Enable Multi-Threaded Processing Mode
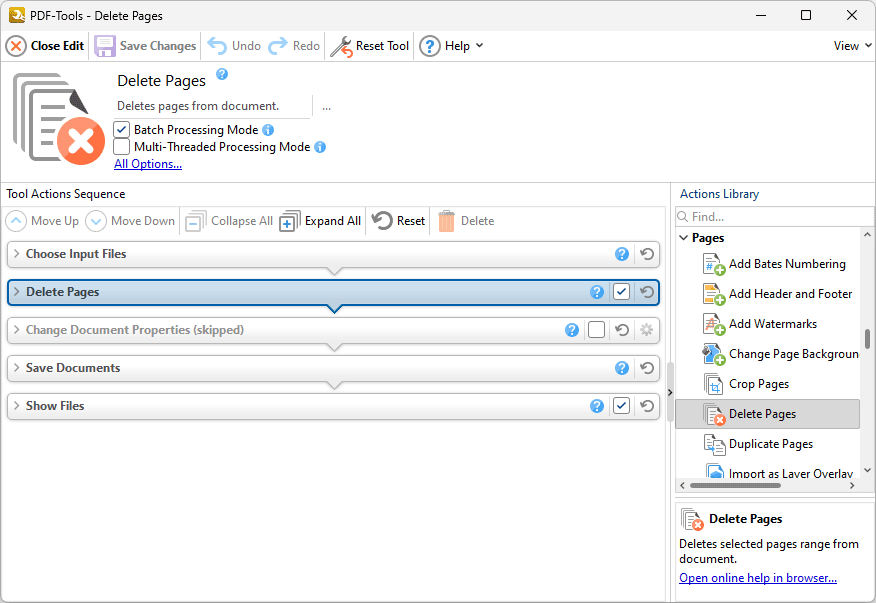876x603 pixels. 121,147
